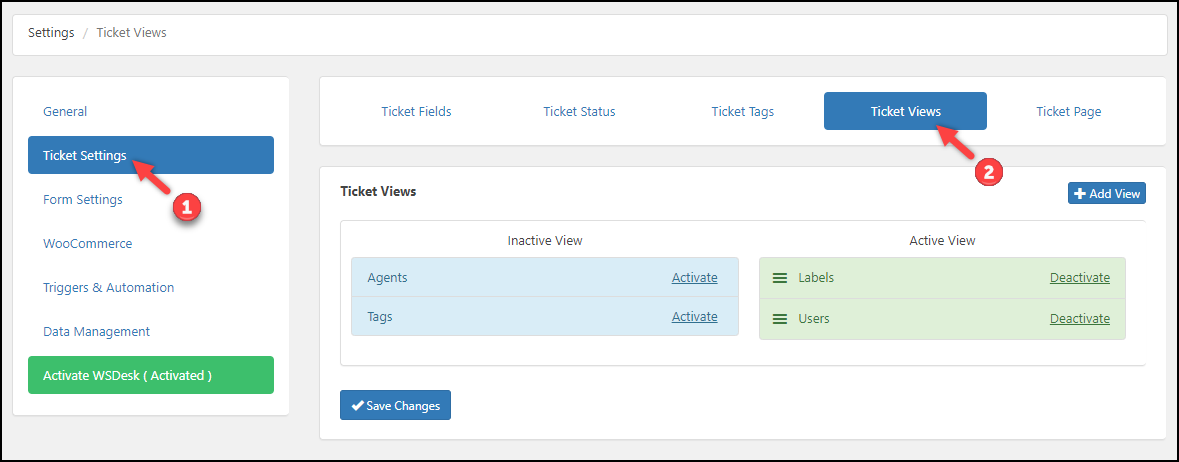Click the drag handle icon beside Users
The width and height of the screenshot is (1179, 462).
coord(780,319)
